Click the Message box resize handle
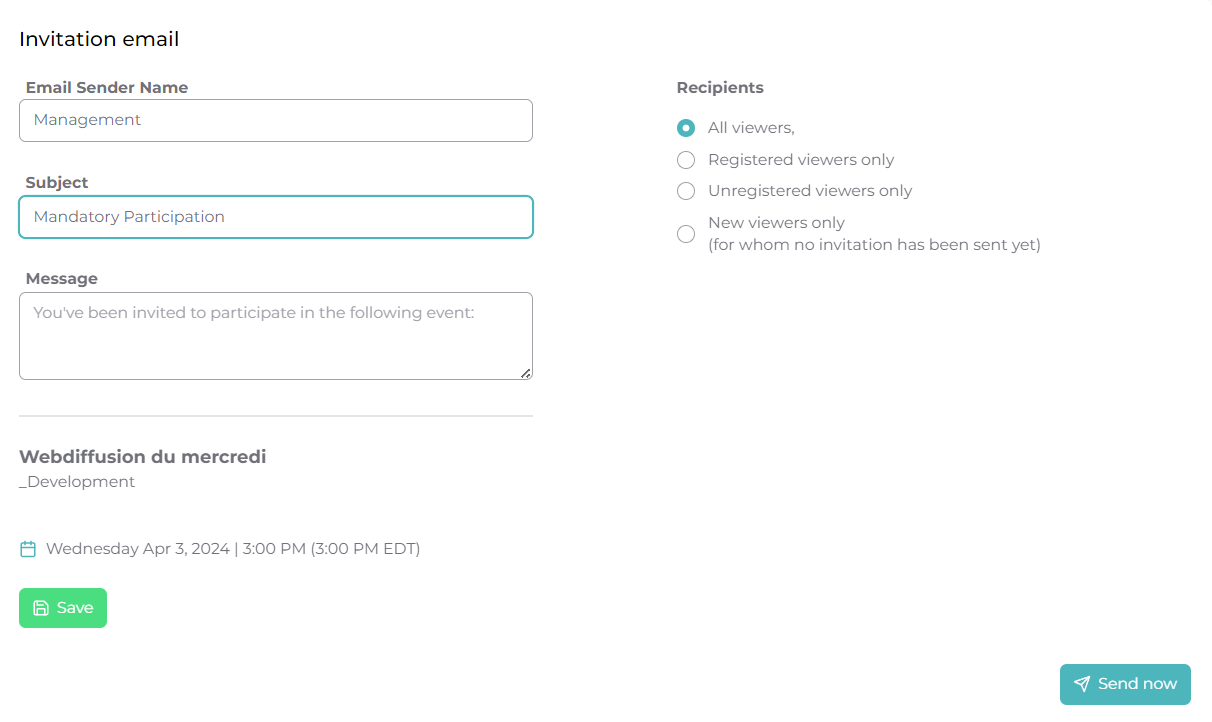Screen dimensions: 1212x722 point(525,373)
